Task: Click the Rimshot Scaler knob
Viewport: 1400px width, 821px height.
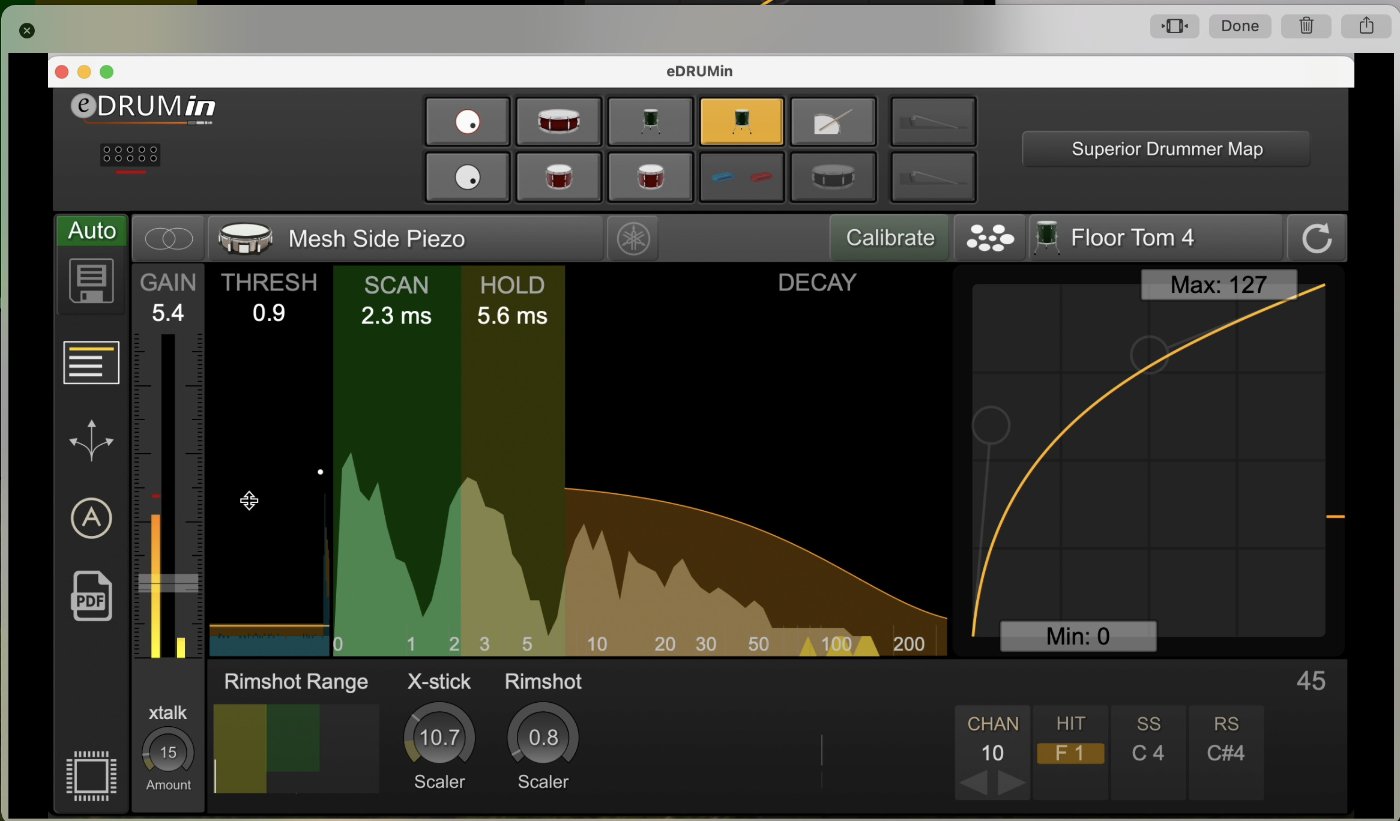Action: pos(543,738)
